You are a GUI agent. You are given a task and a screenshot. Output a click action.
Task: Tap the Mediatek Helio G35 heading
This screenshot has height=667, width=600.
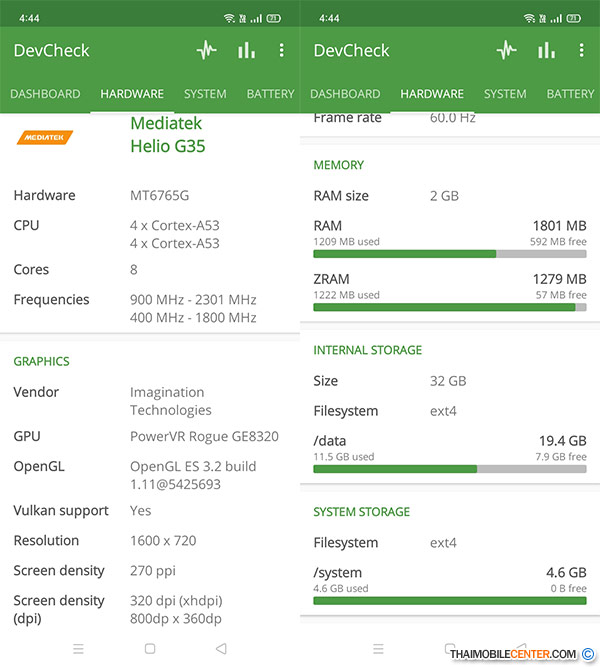pyautogui.click(x=168, y=134)
